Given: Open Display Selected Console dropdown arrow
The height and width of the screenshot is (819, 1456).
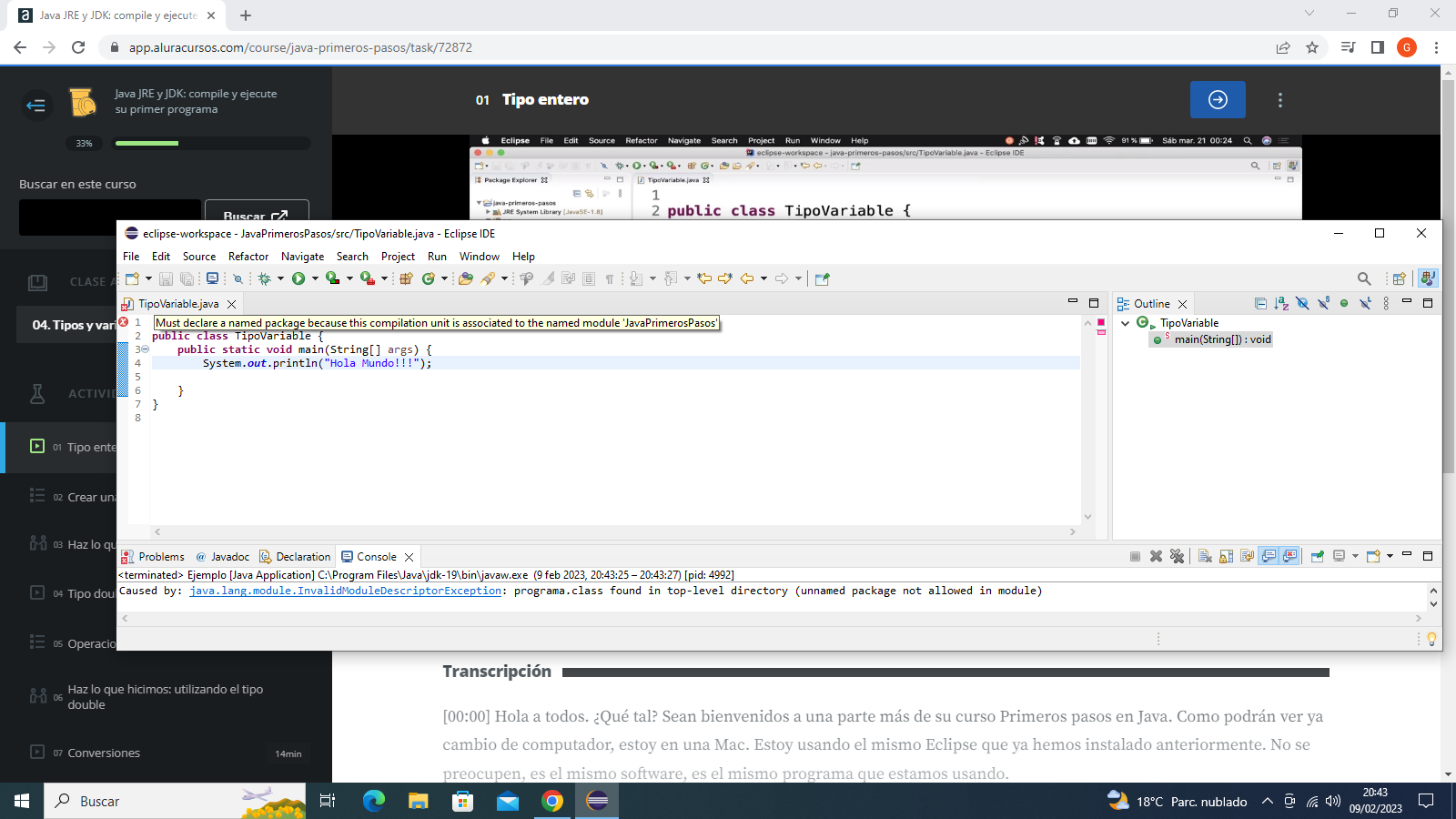Looking at the screenshot, I should tap(1355, 556).
